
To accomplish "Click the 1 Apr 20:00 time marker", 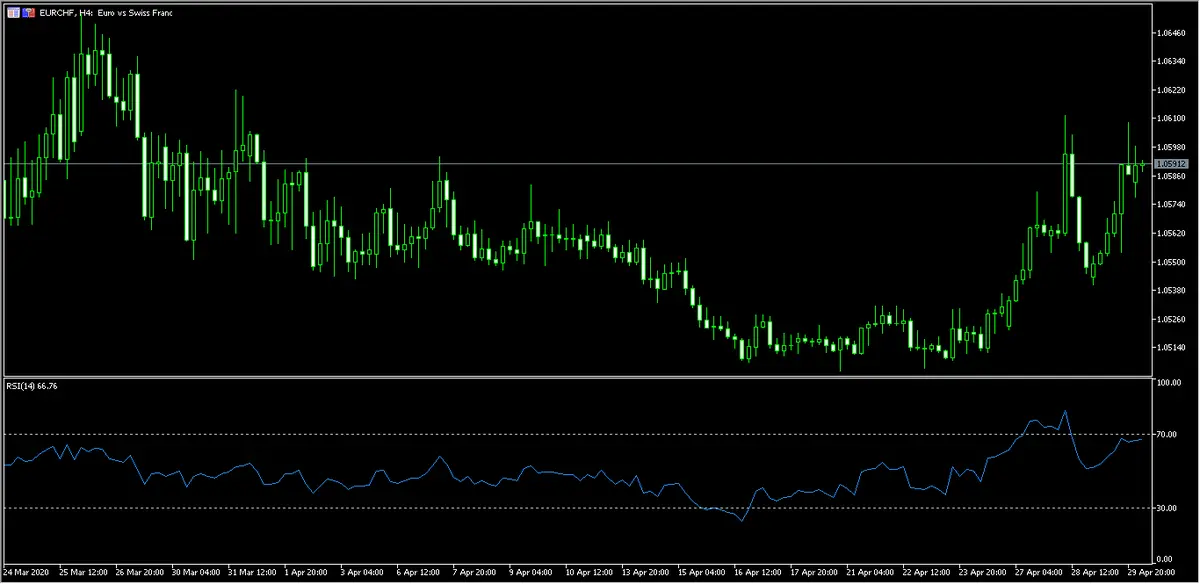I will [x=309, y=574].
